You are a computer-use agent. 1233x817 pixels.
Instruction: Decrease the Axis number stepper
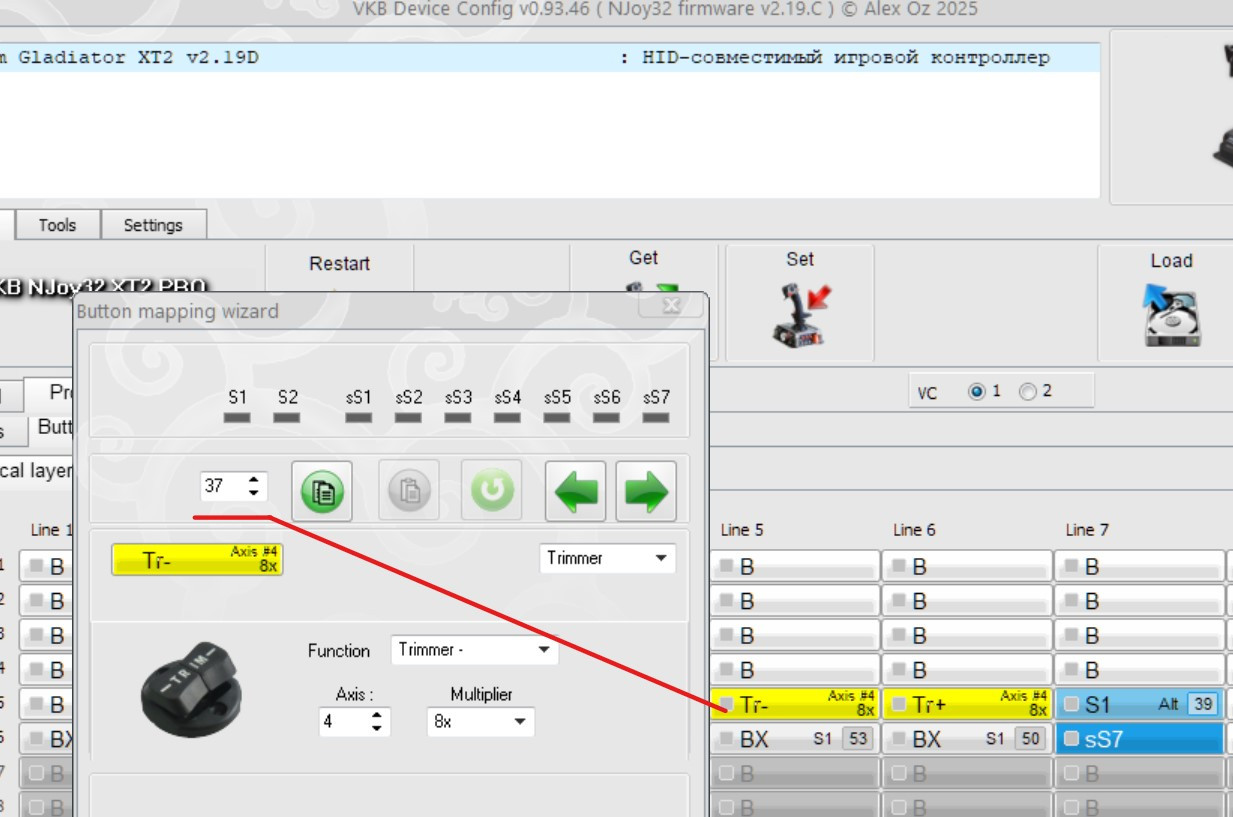pos(376,728)
